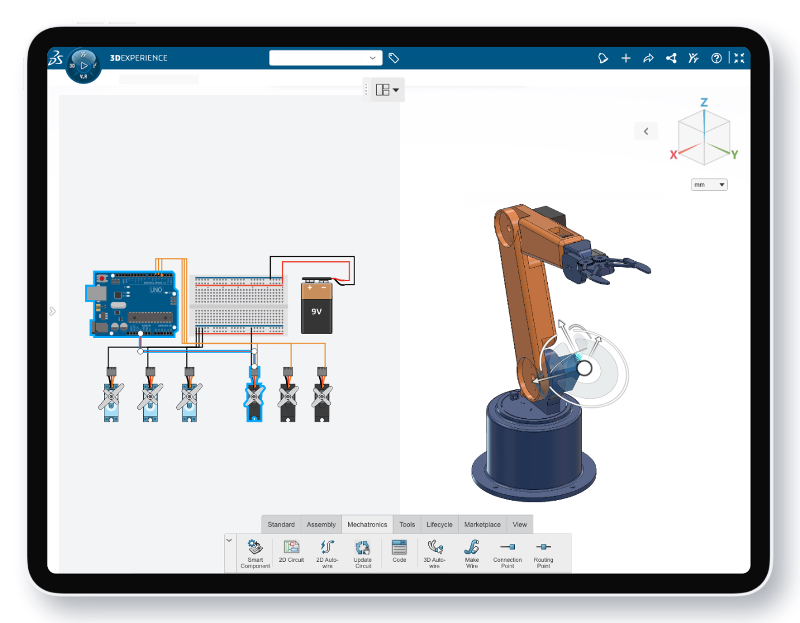Open the top search dropdown field
Image resolution: width=800 pixels, height=623 pixels.
pos(326,58)
